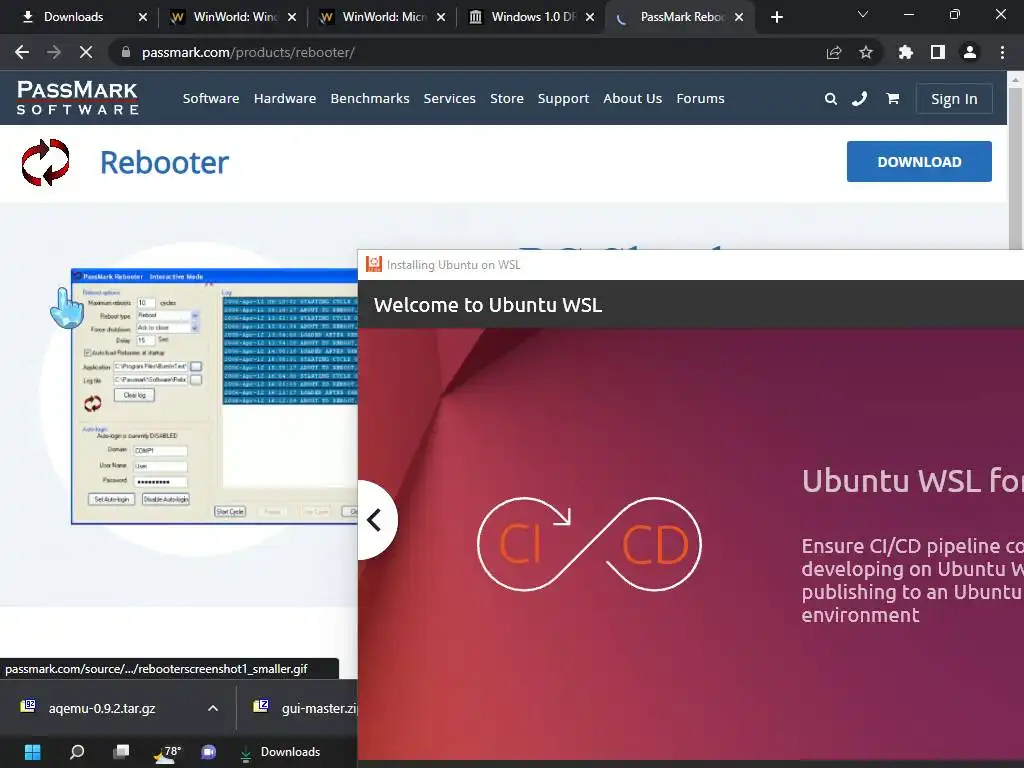
Task: Go back to the previous page
Action: 22,52
